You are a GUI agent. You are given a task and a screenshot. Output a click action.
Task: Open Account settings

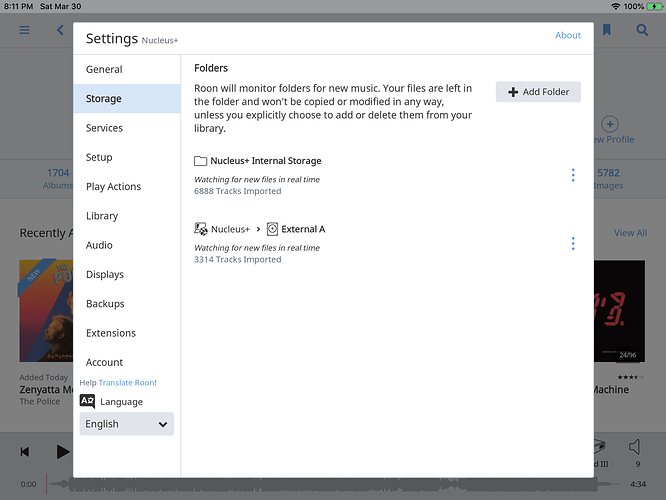(x=127, y=362)
